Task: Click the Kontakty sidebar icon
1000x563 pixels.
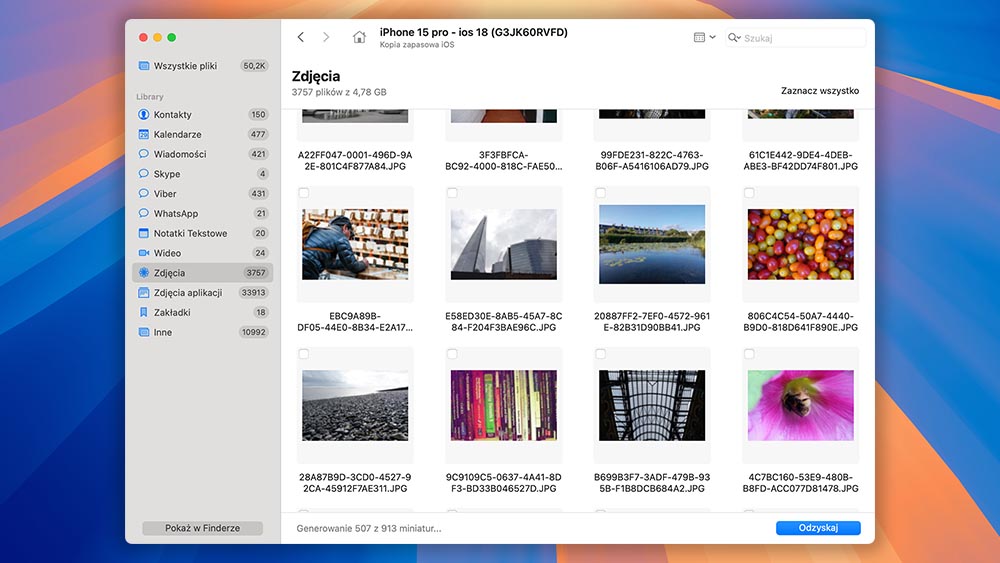Action: click(x=143, y=115)
